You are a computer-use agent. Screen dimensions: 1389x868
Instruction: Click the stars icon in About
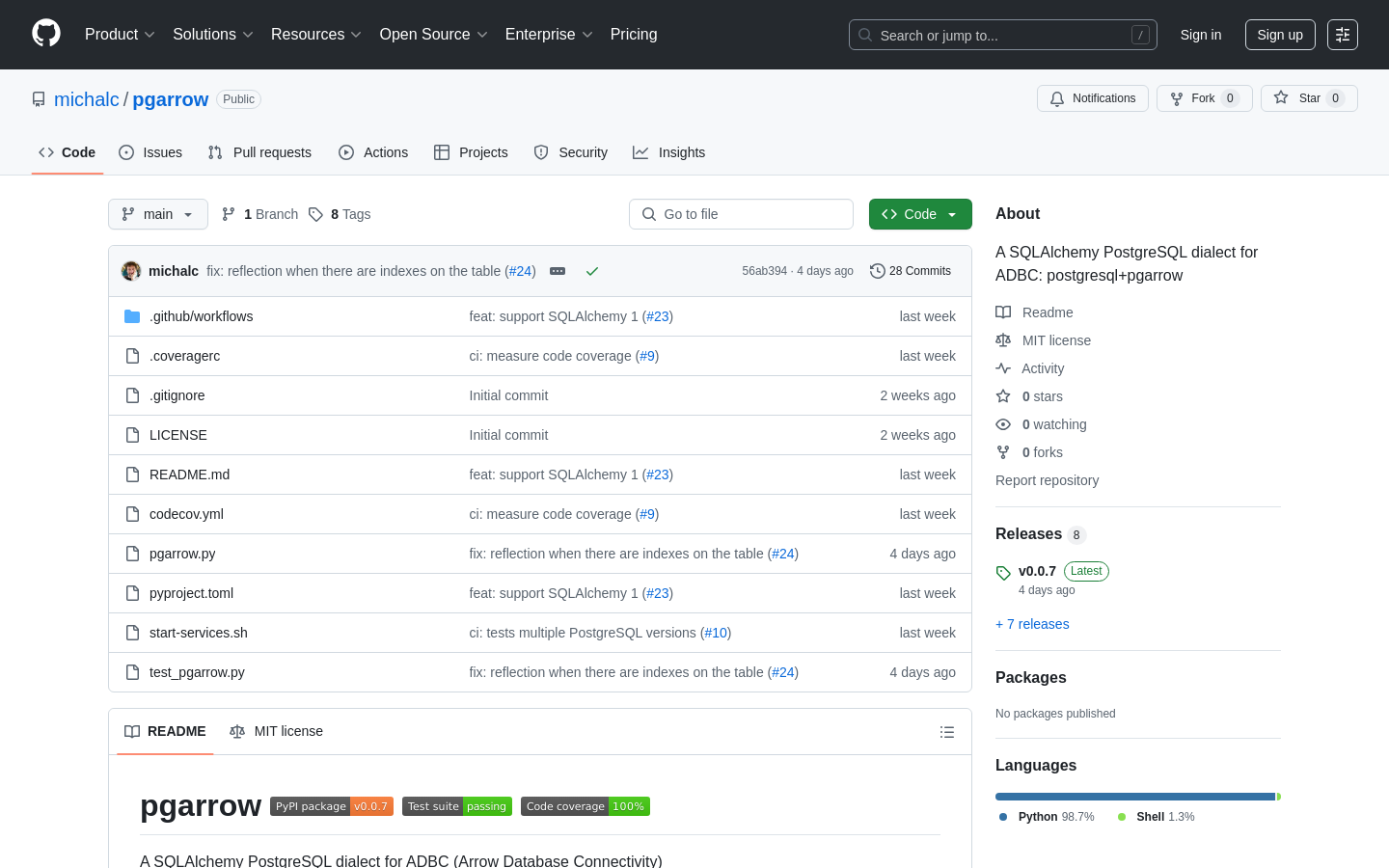pyautogui.click(x=1003, y=396)
